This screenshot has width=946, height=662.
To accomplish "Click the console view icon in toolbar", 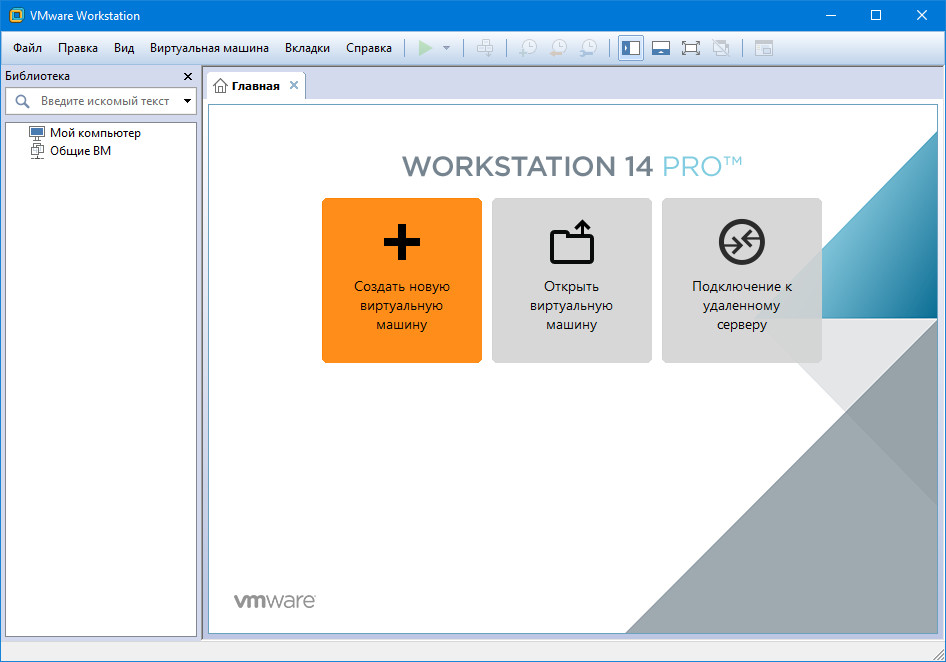I will click(764, 48).
